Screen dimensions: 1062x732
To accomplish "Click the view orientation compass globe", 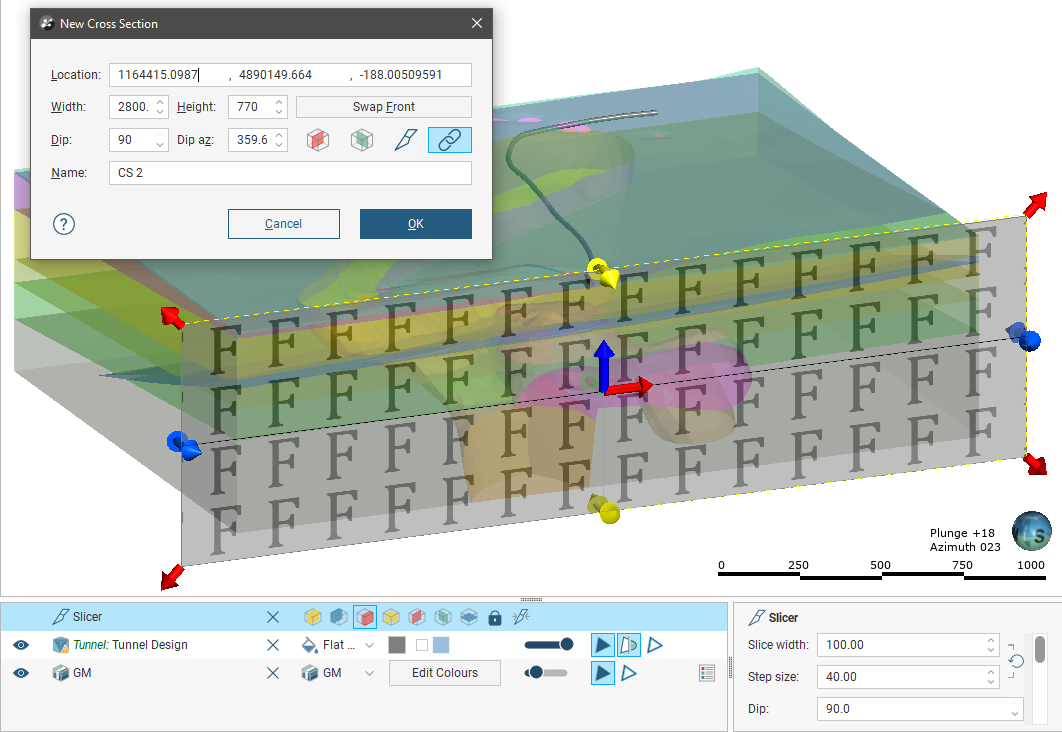I will [x=1030, y=531].
